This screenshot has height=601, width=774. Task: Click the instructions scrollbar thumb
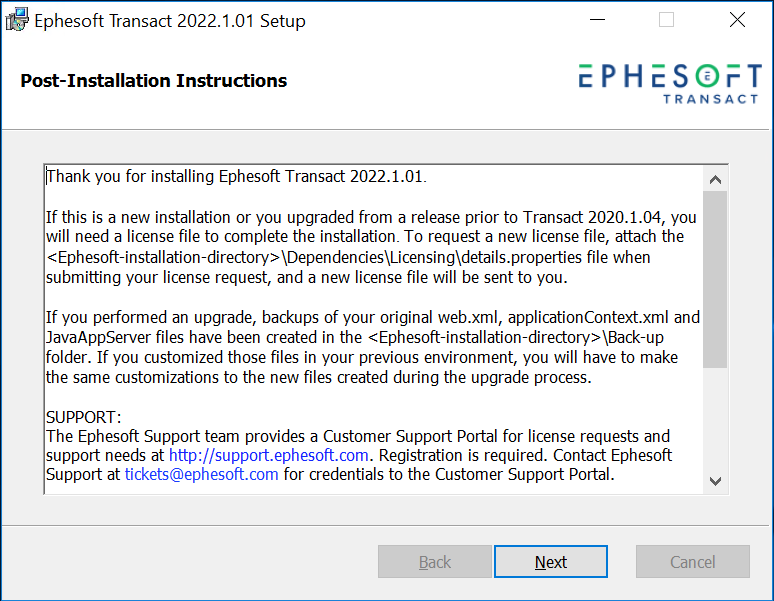tap(715, 279)
